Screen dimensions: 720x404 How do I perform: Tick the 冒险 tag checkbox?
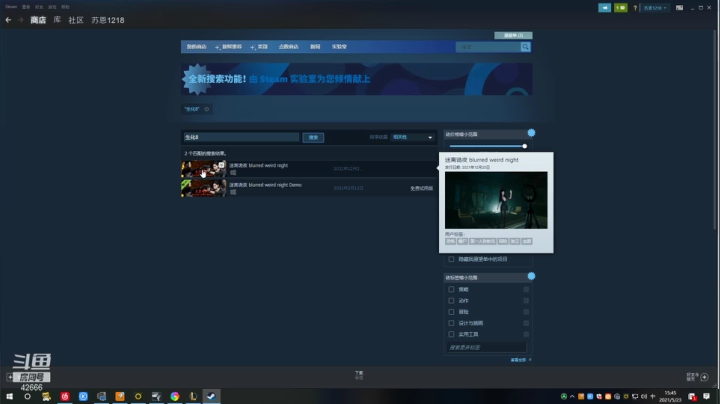[451, 312]
